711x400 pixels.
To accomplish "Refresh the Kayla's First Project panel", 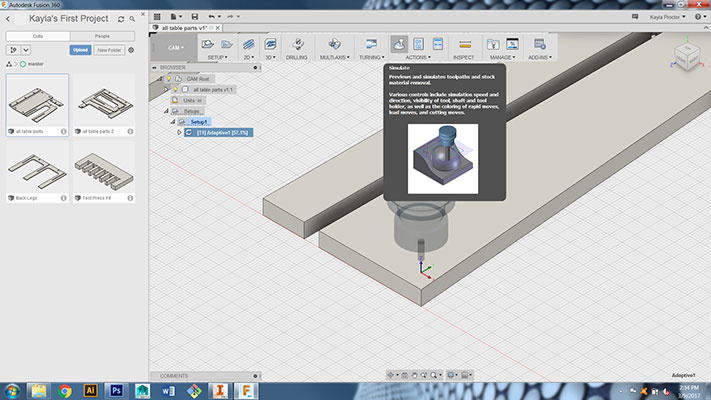I will click(x=121, y=19).
